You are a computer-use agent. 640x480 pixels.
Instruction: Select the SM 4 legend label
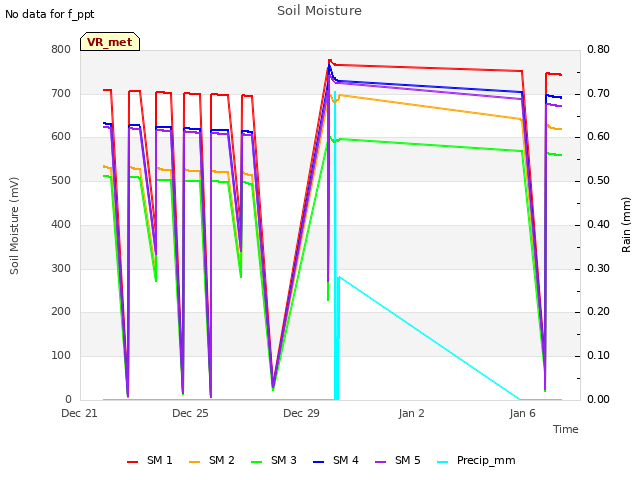[x=346, y=460]
